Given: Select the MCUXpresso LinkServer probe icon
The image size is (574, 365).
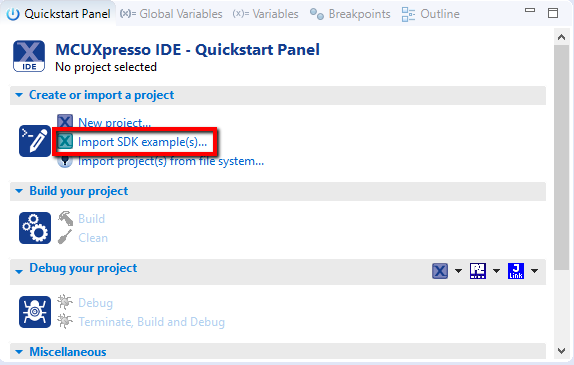Looking at the screenshot, I should click(440, 271).
